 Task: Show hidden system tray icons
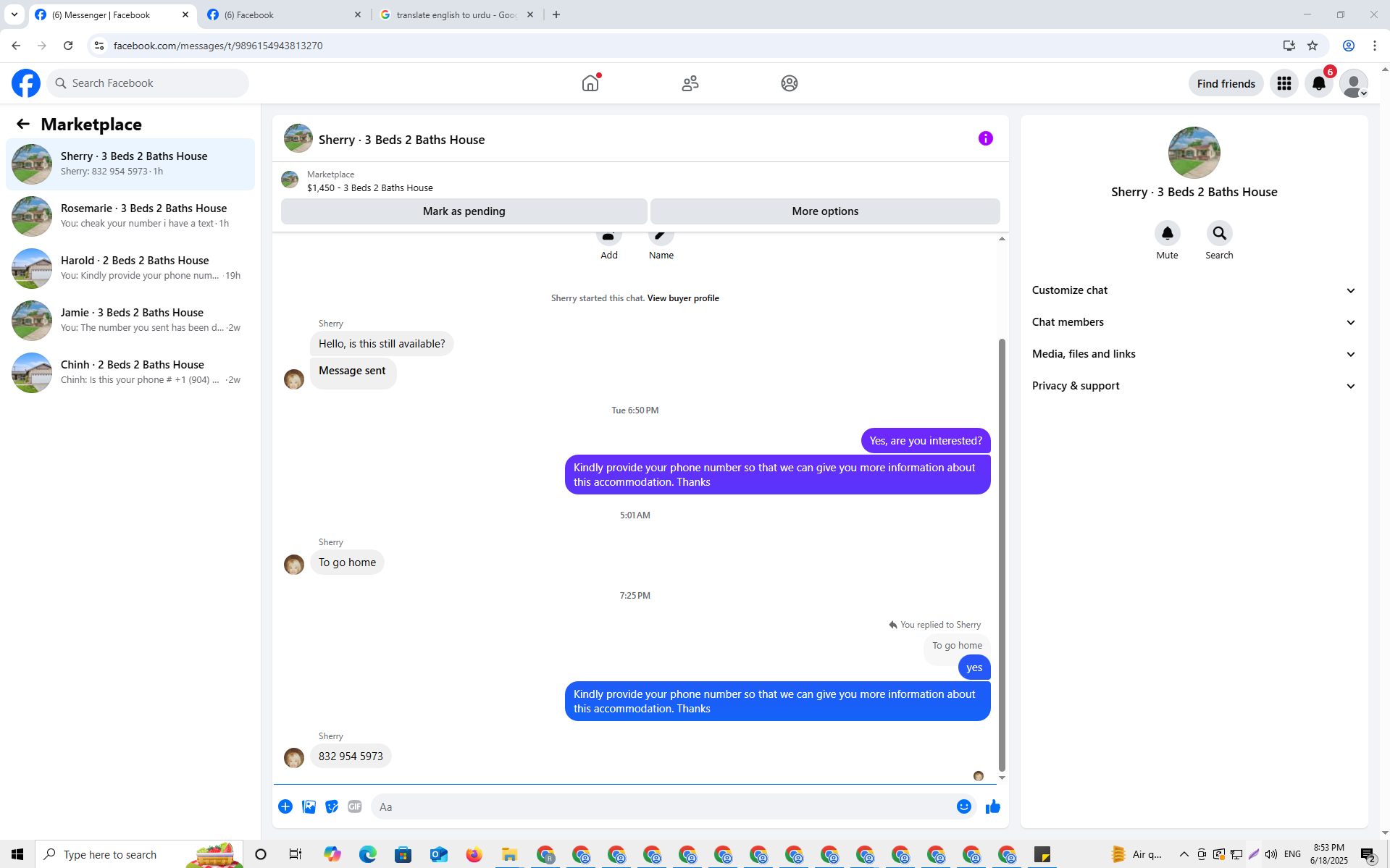[x=1184, y=854]
